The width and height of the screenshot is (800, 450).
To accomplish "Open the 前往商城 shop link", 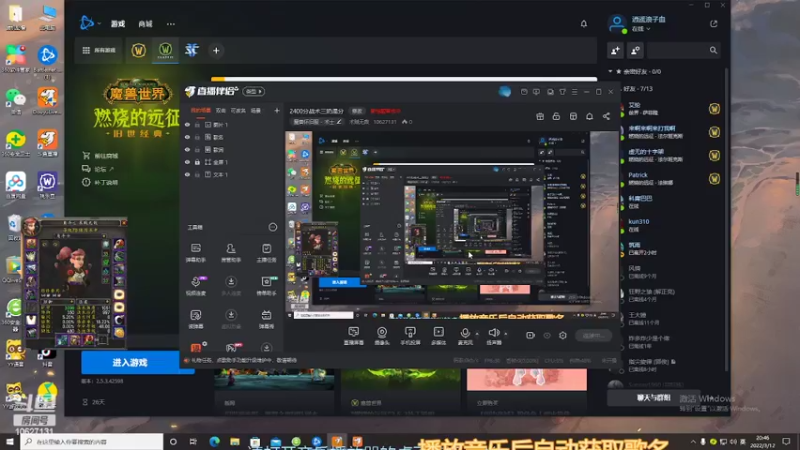I will pos(101,156).
